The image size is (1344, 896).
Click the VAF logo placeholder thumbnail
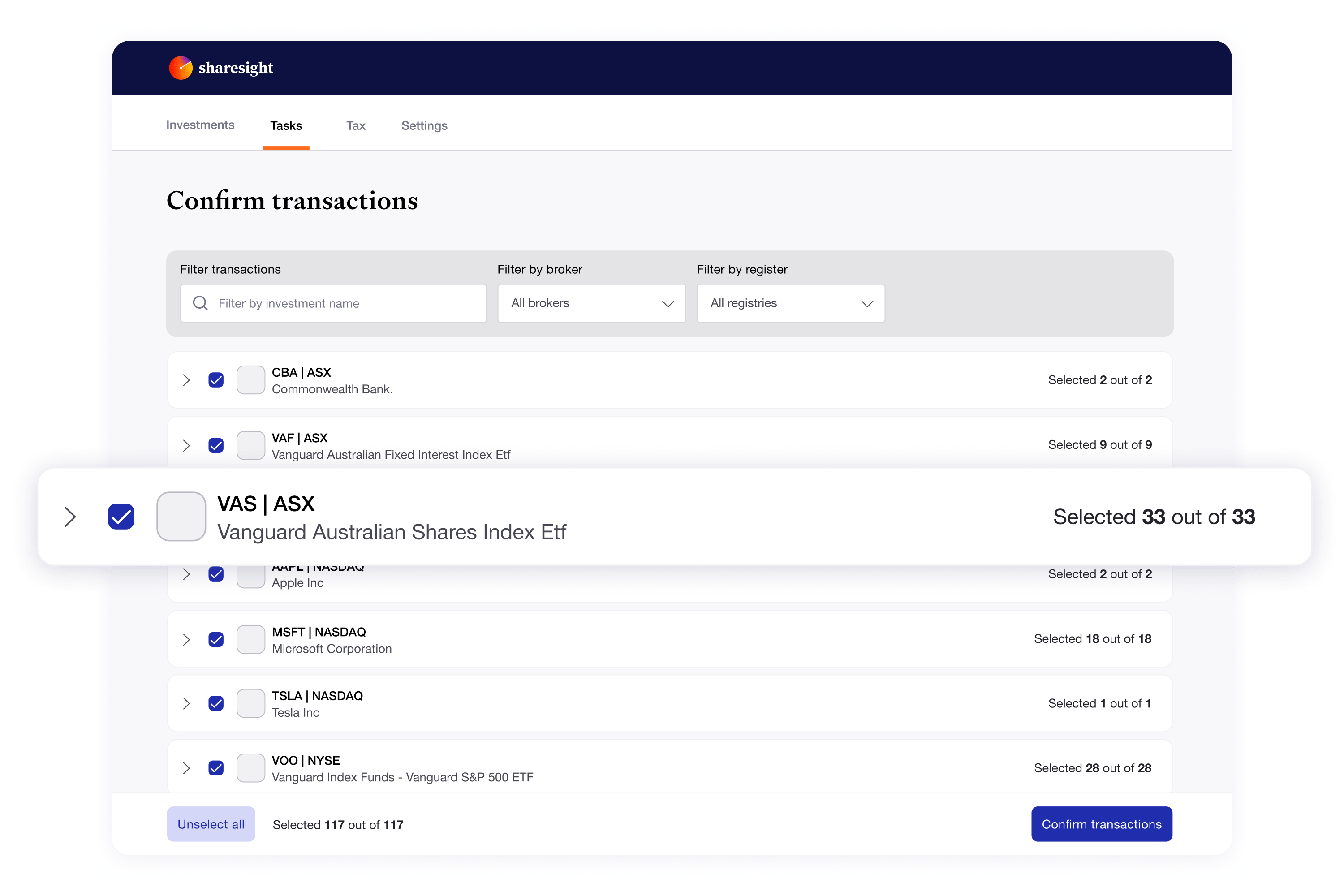251,445
